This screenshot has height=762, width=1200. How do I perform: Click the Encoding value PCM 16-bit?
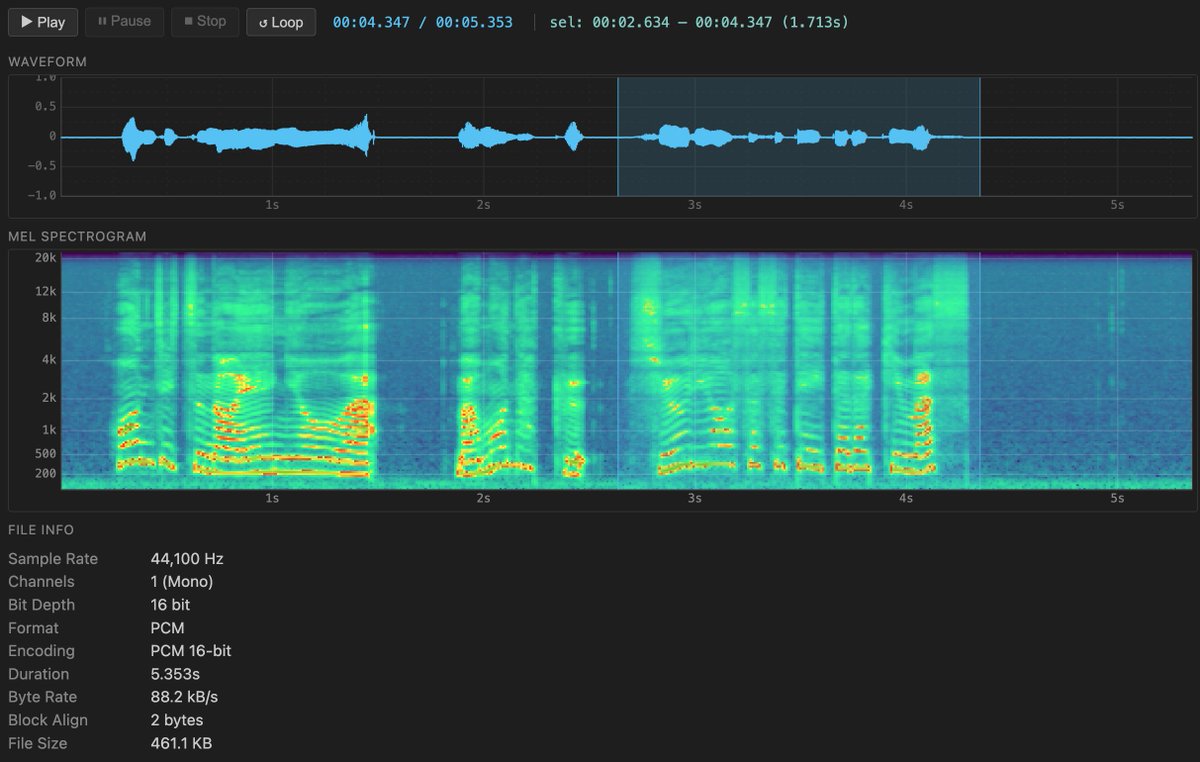[191, 651]
